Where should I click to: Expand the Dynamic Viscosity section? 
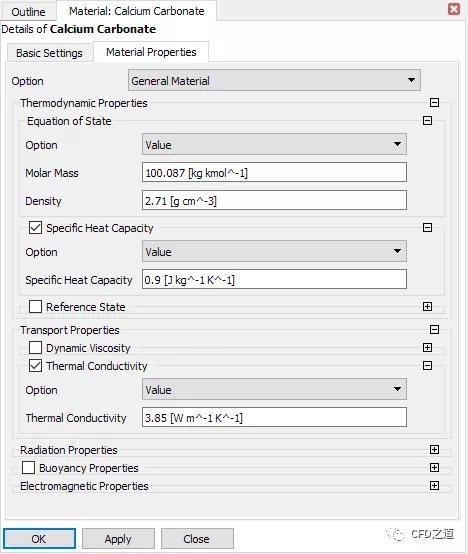[427, 348]
